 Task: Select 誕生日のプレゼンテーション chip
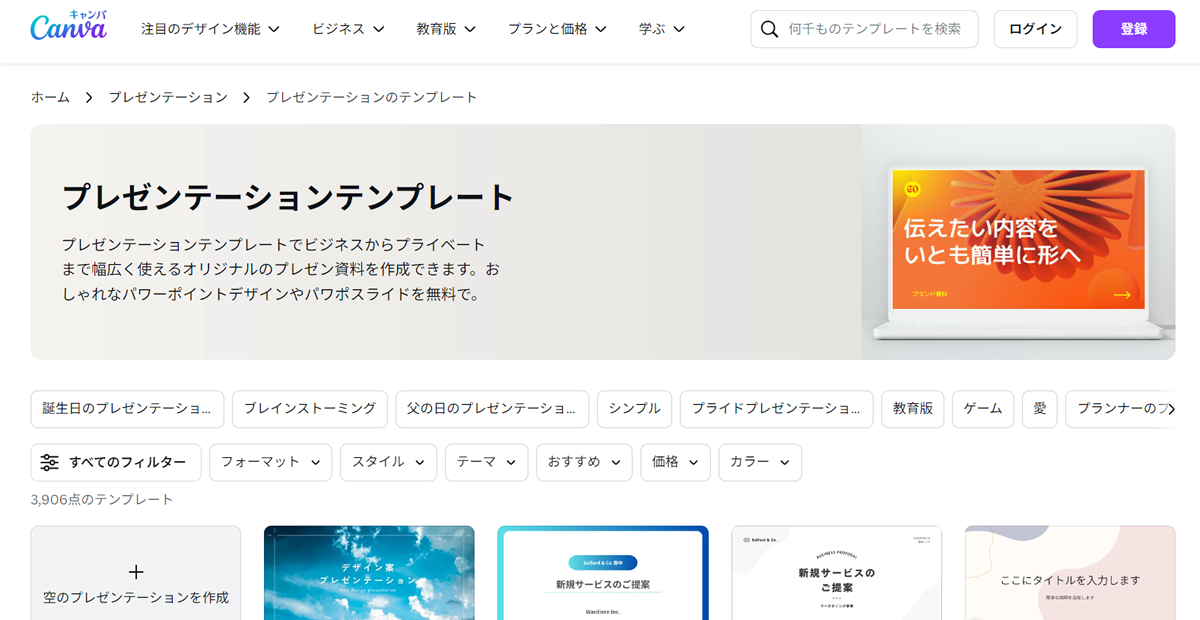(x=127, y=409)
